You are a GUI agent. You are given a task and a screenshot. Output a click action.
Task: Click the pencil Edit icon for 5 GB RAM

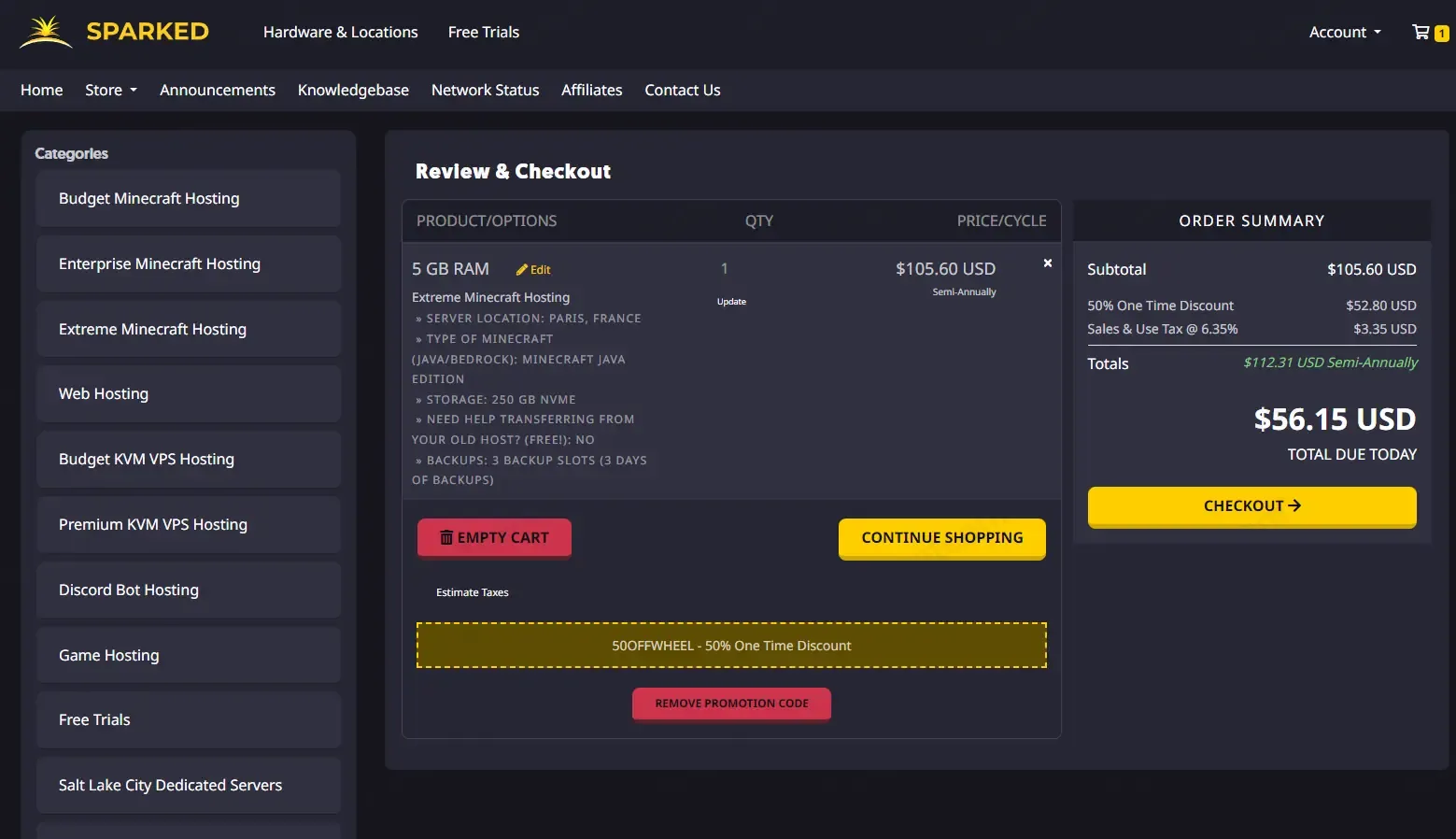pos(533,270)
